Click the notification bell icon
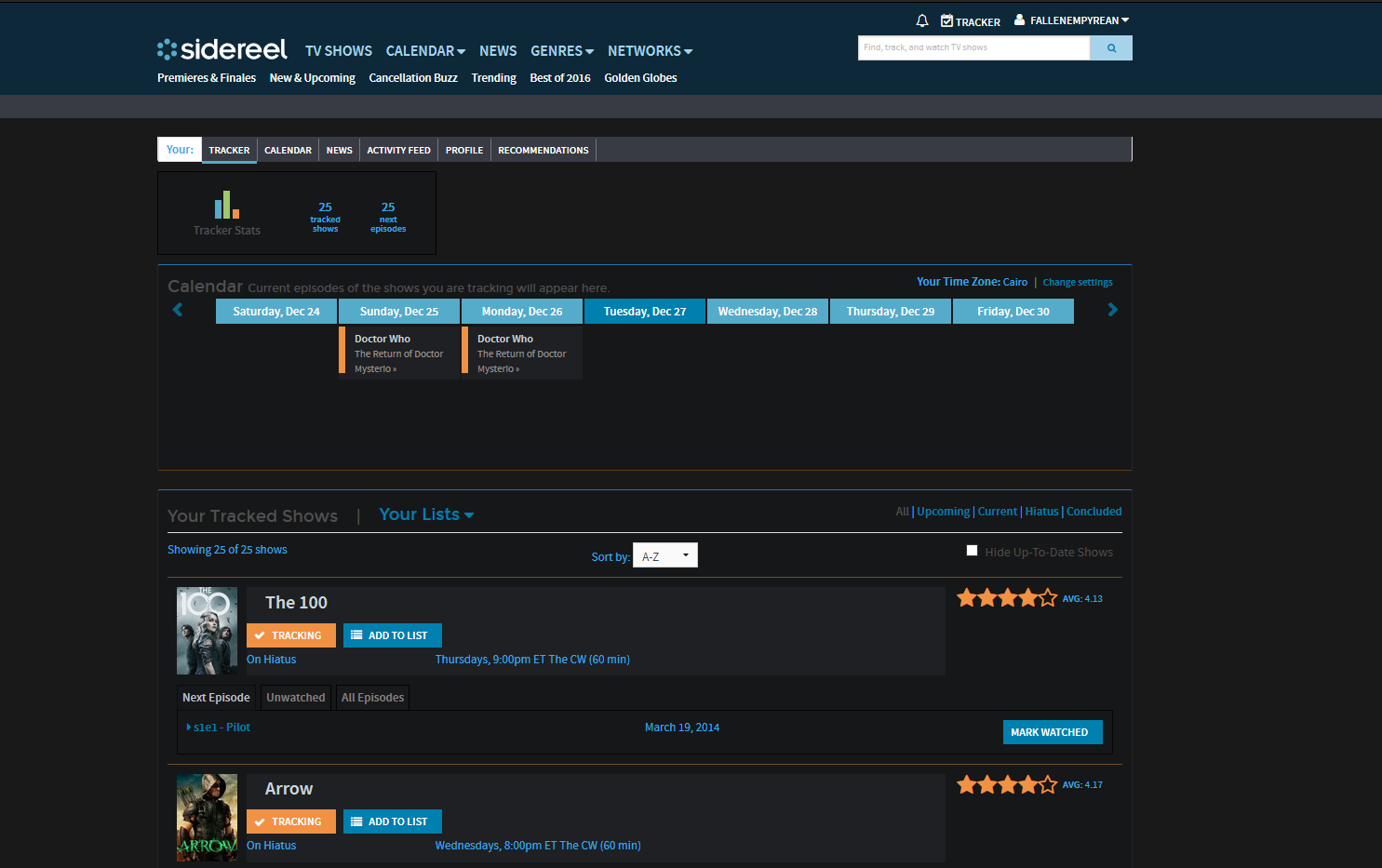Screen dimensions: 1382x868 [922, 20]
